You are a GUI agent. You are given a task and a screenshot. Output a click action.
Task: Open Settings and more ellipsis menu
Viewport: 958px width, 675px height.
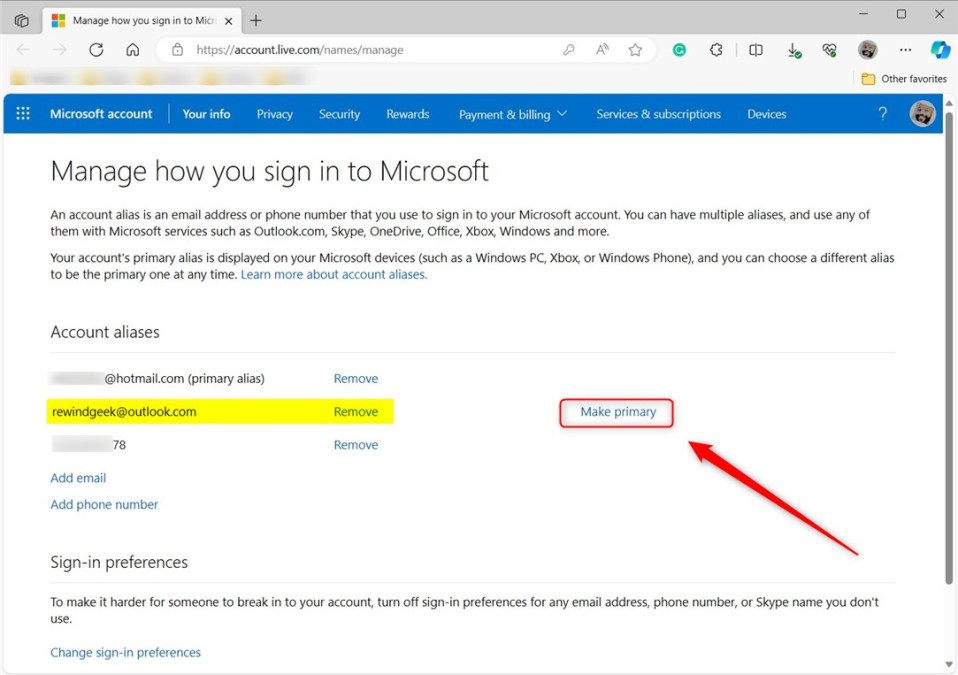(x=905, y=50)
